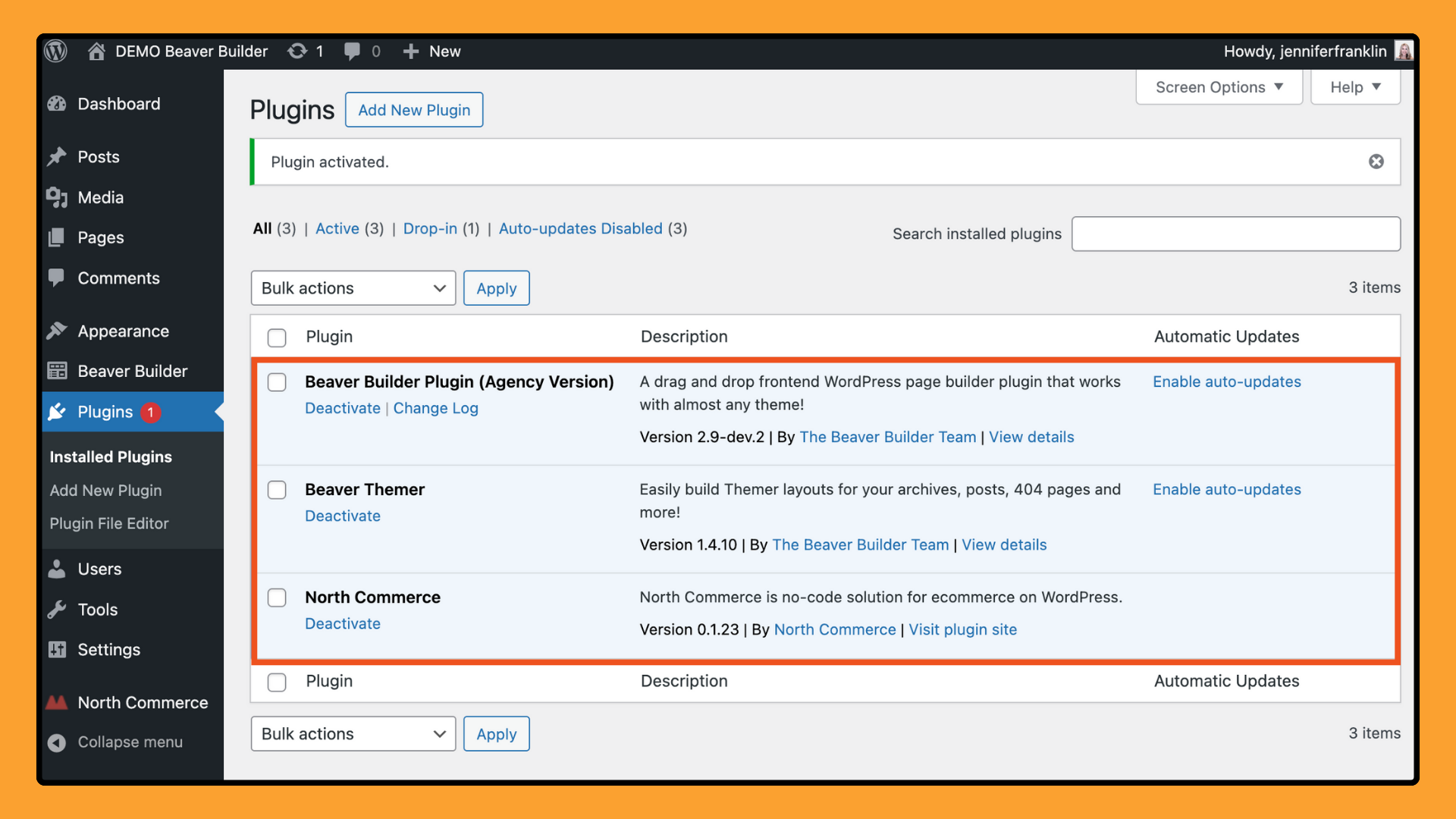Open jenniferfranklin's profile avatar
The width and height of the screenshot is (1456, 819).
(1404, 51)
